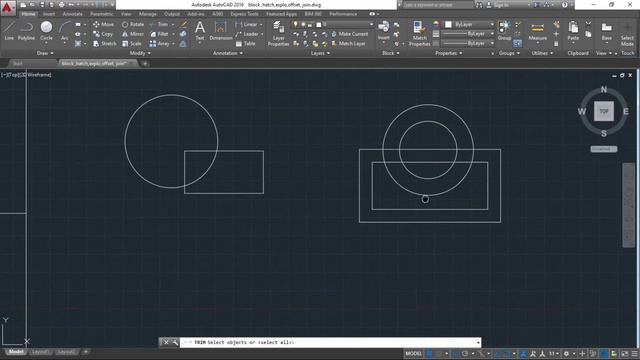Select the Dimension tool
This screenshot has height=360, width=640.
point(220,31)
